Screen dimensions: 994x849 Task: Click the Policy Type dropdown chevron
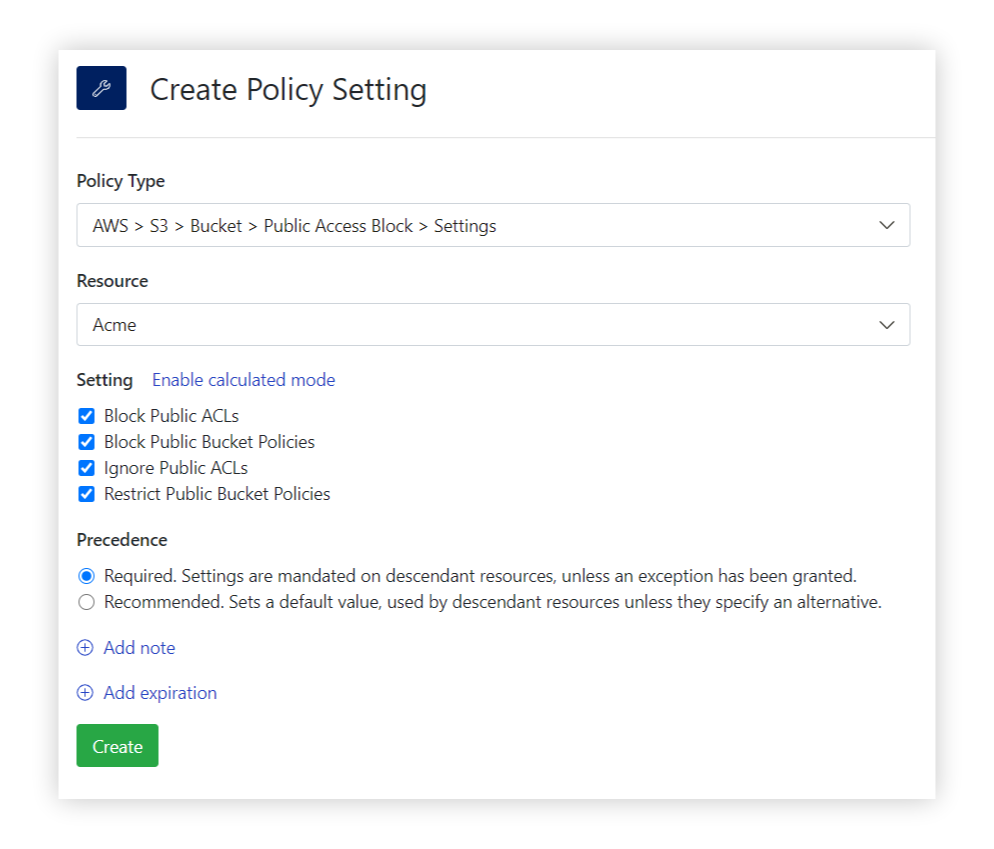coord(886,225)
